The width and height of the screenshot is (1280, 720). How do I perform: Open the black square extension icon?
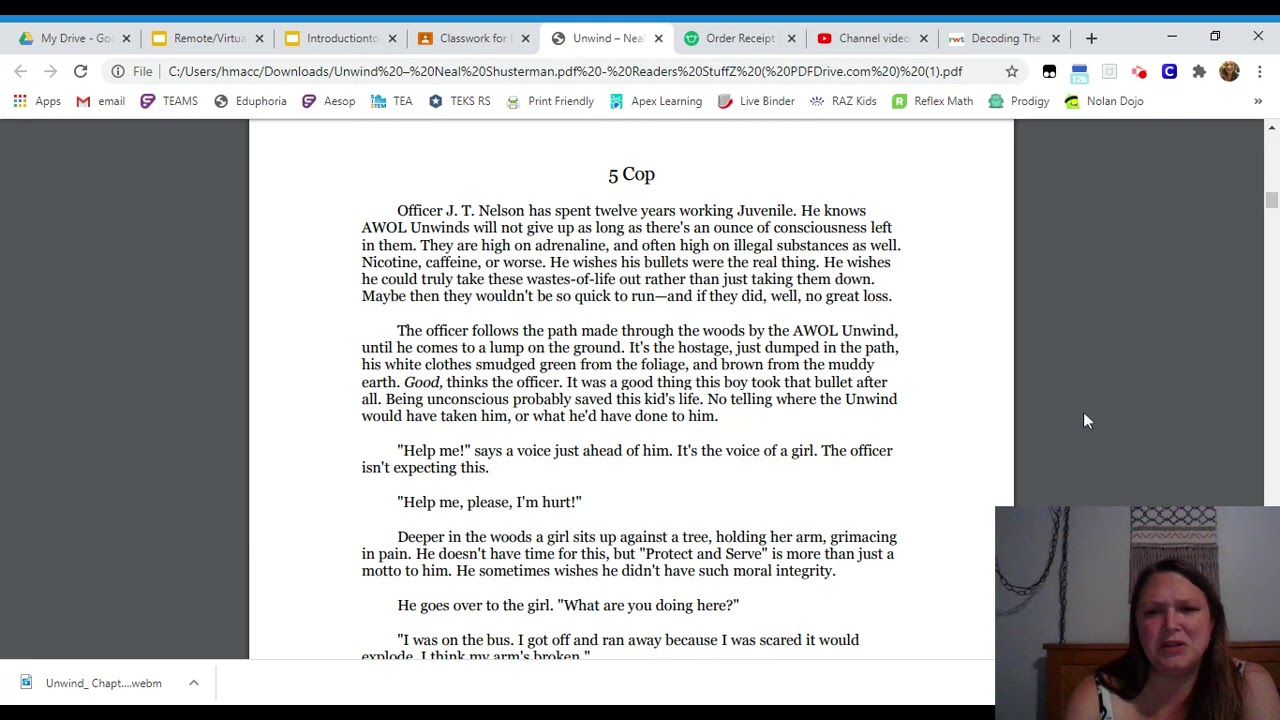1049,71
